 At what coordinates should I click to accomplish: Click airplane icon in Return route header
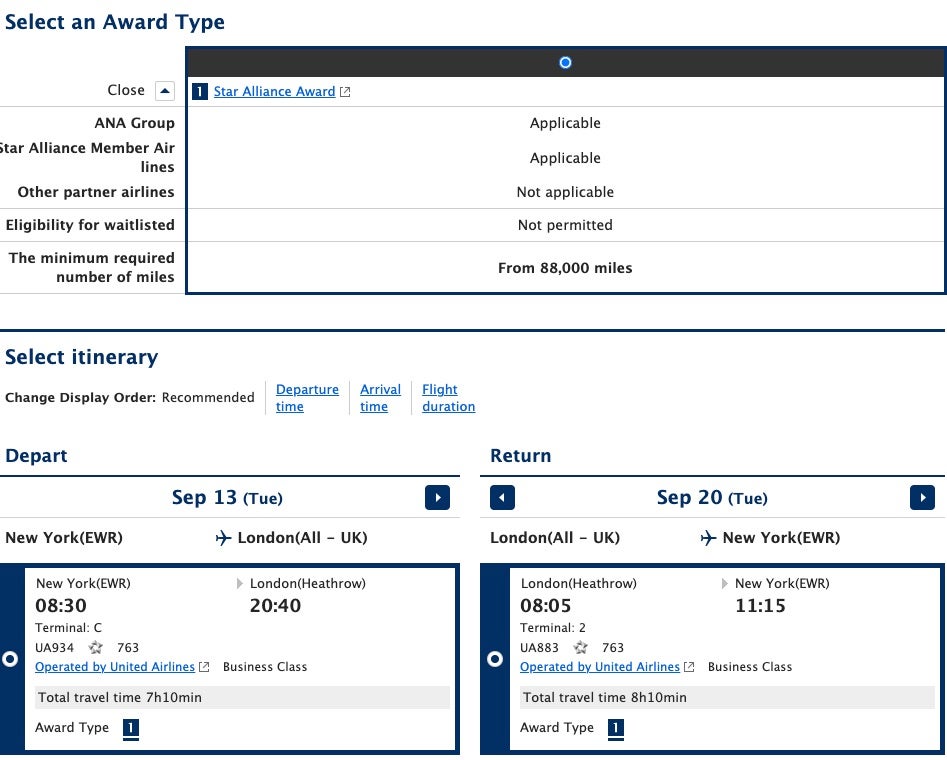(x=708, y=538)
